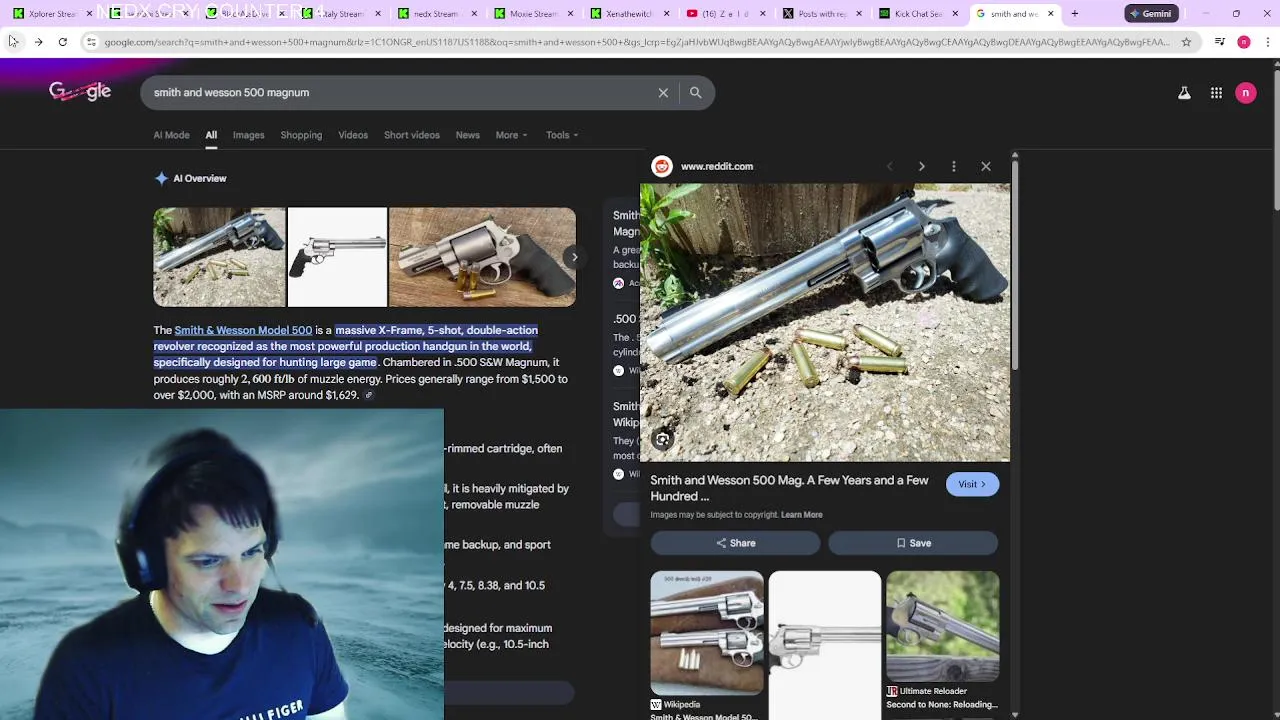Switch to the AI Mode tab
Screen dimensions: 1280x720
click(x=171, y=135)
